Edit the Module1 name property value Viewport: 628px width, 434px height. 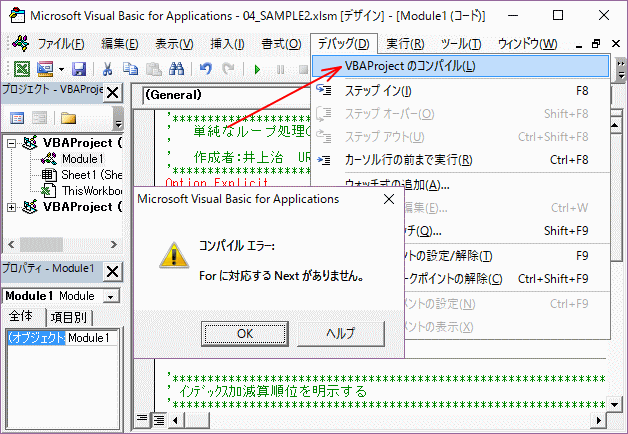92,338
